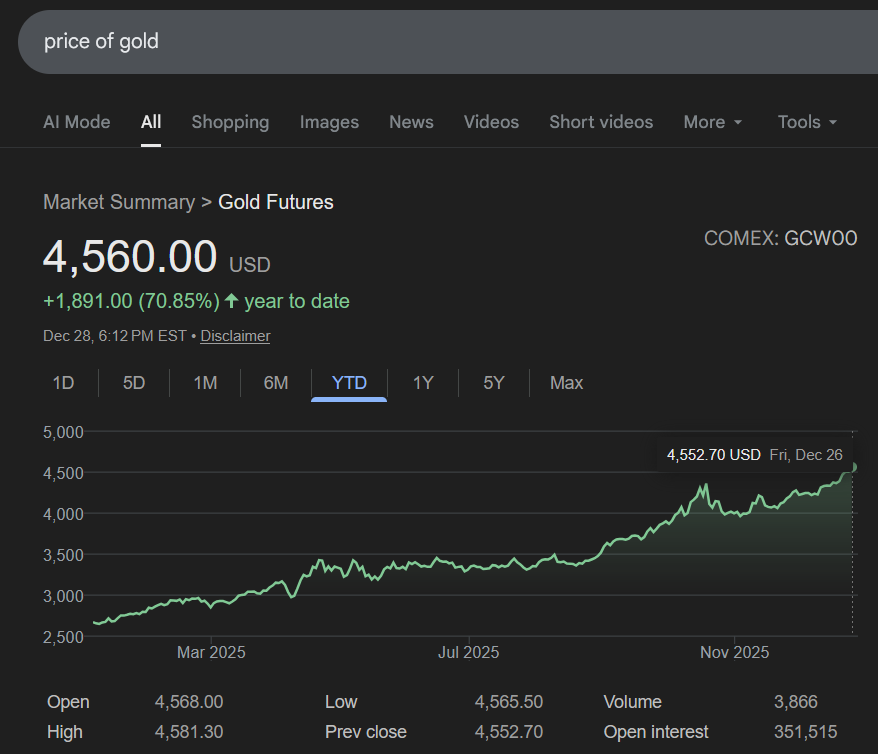
Task: Expand the Tools dropdown
Action: 807,122
